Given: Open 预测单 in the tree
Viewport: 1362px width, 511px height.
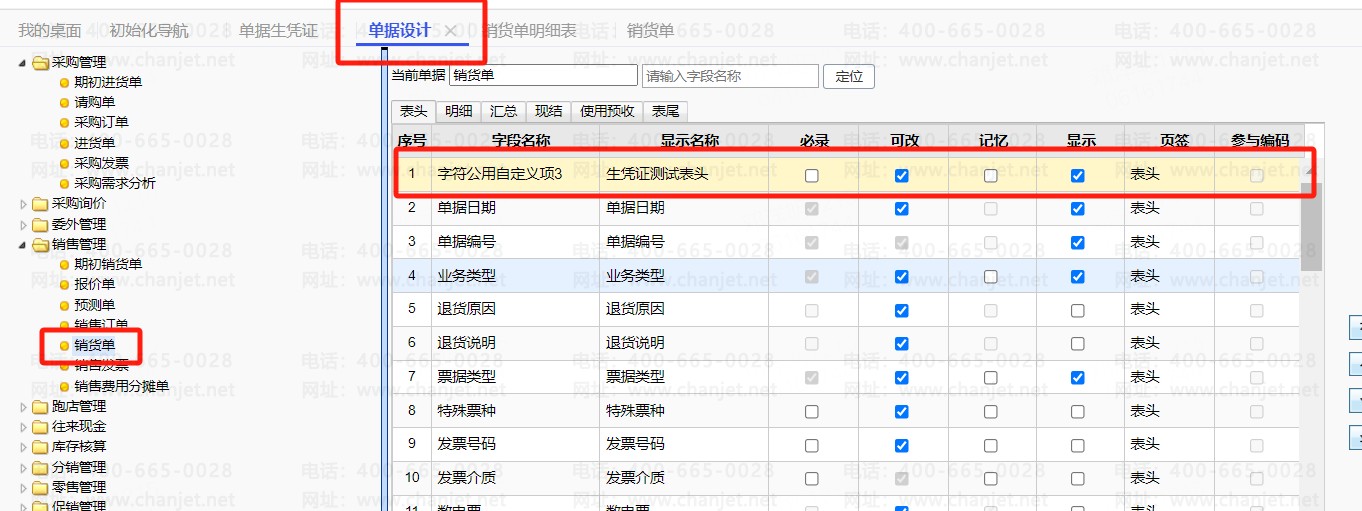Looking at the screenshot, I should coord(94,304).
